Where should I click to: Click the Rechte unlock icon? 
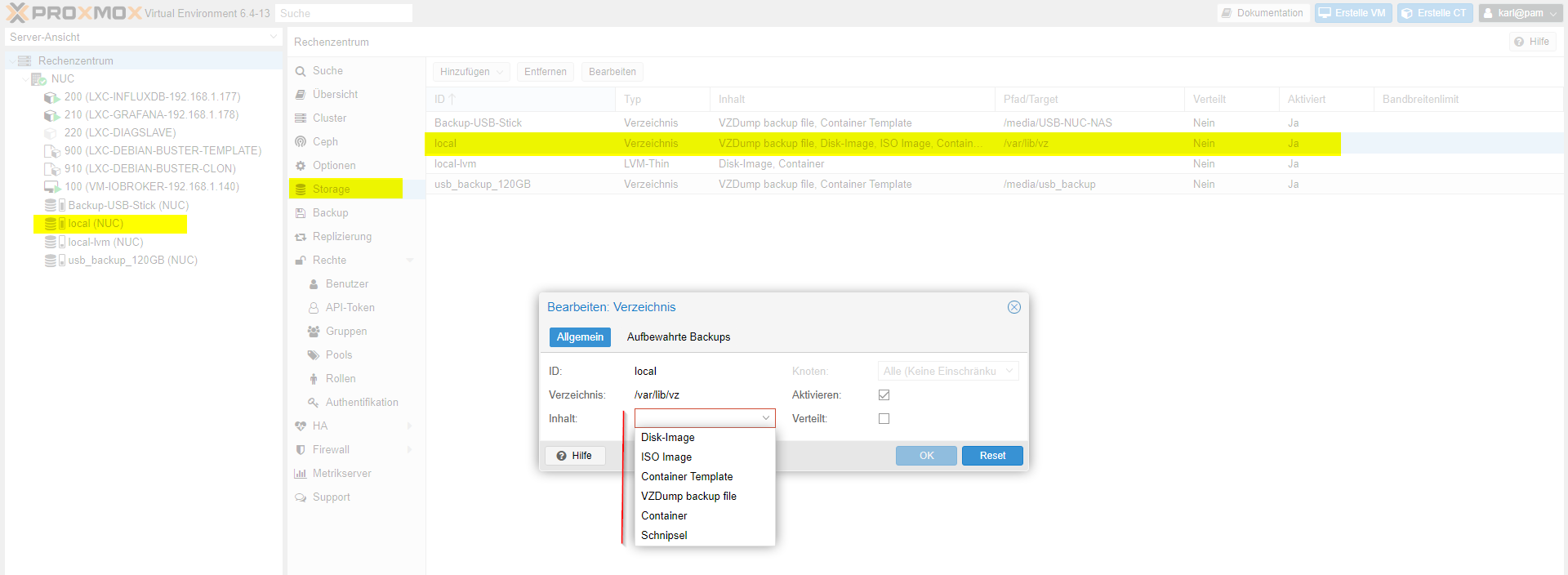[x=301, y=261]
